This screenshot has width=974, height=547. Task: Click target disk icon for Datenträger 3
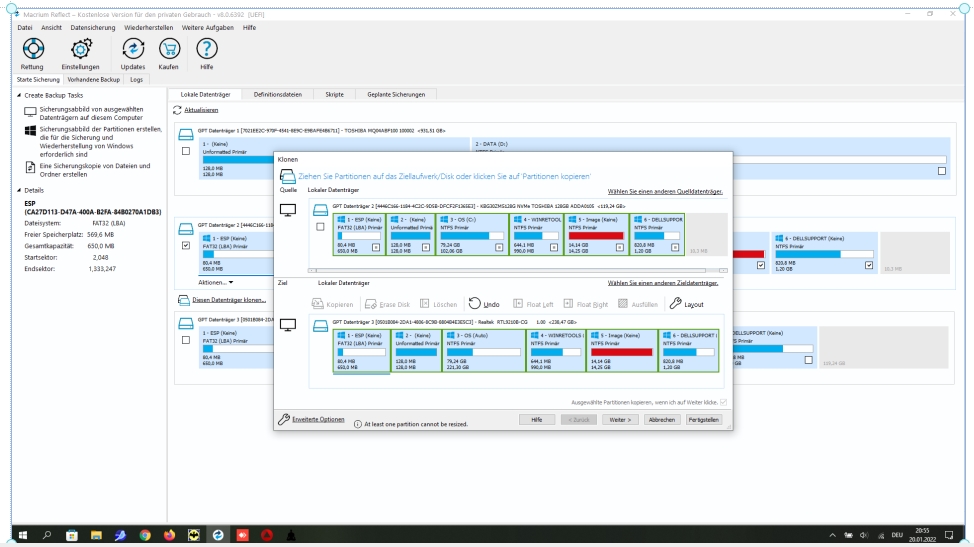[321, 326]
